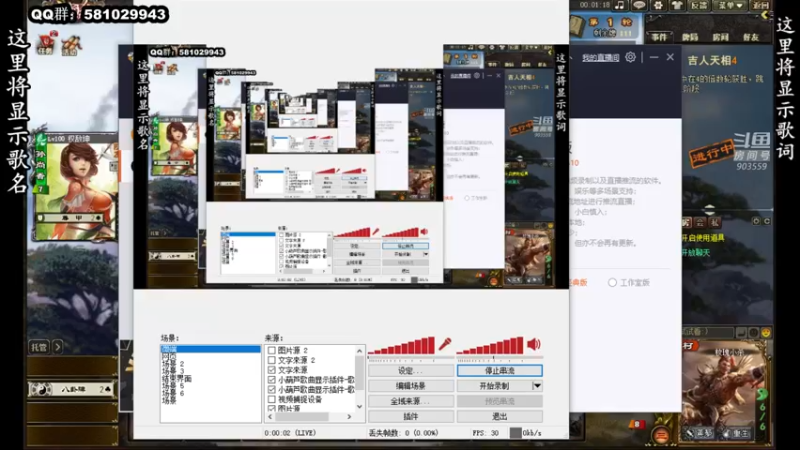Click the quest 任务 icon at top left
800x450 pixels.
46,43
